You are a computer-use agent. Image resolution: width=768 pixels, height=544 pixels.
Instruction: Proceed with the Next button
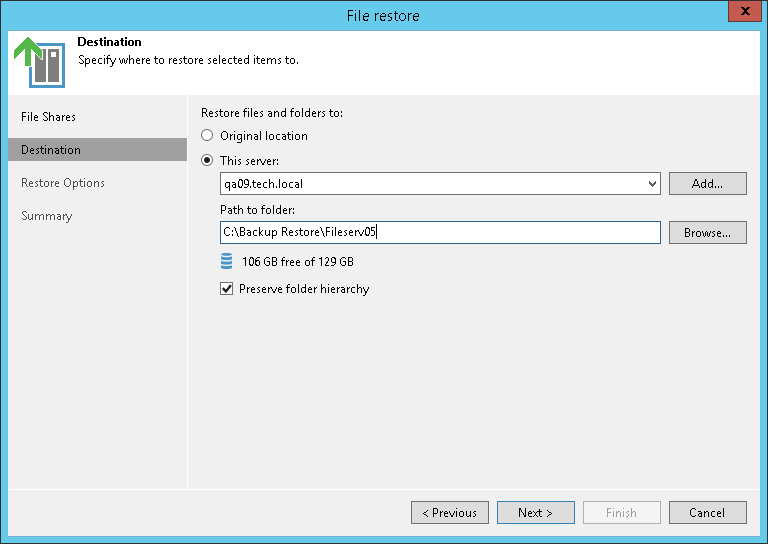coord(535,513)
